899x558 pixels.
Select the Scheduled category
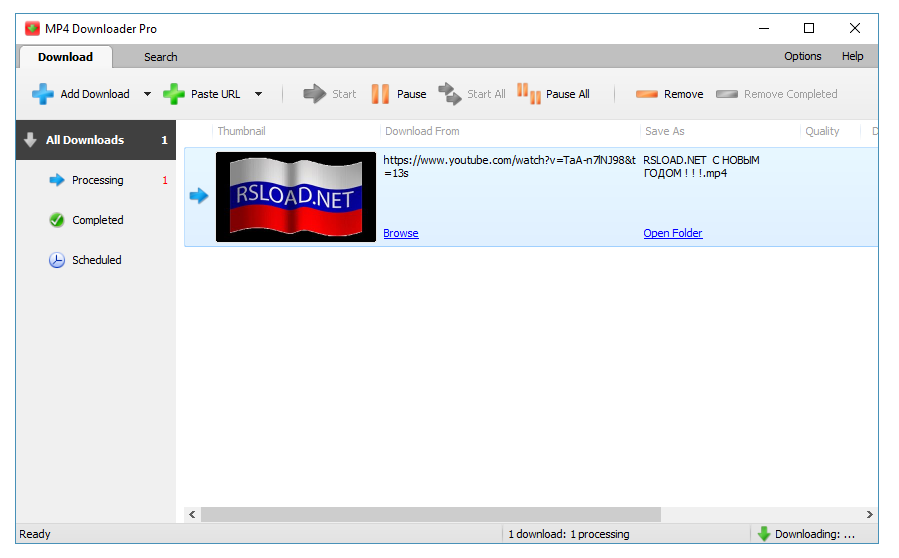(x=96, y=260)
